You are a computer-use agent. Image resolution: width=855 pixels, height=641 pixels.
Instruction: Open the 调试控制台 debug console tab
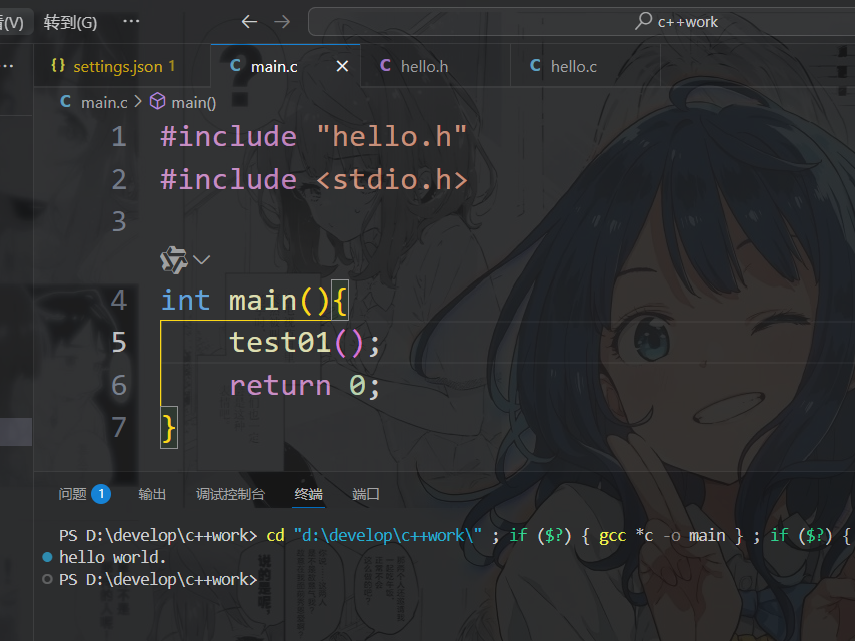[x=230, y=494]
